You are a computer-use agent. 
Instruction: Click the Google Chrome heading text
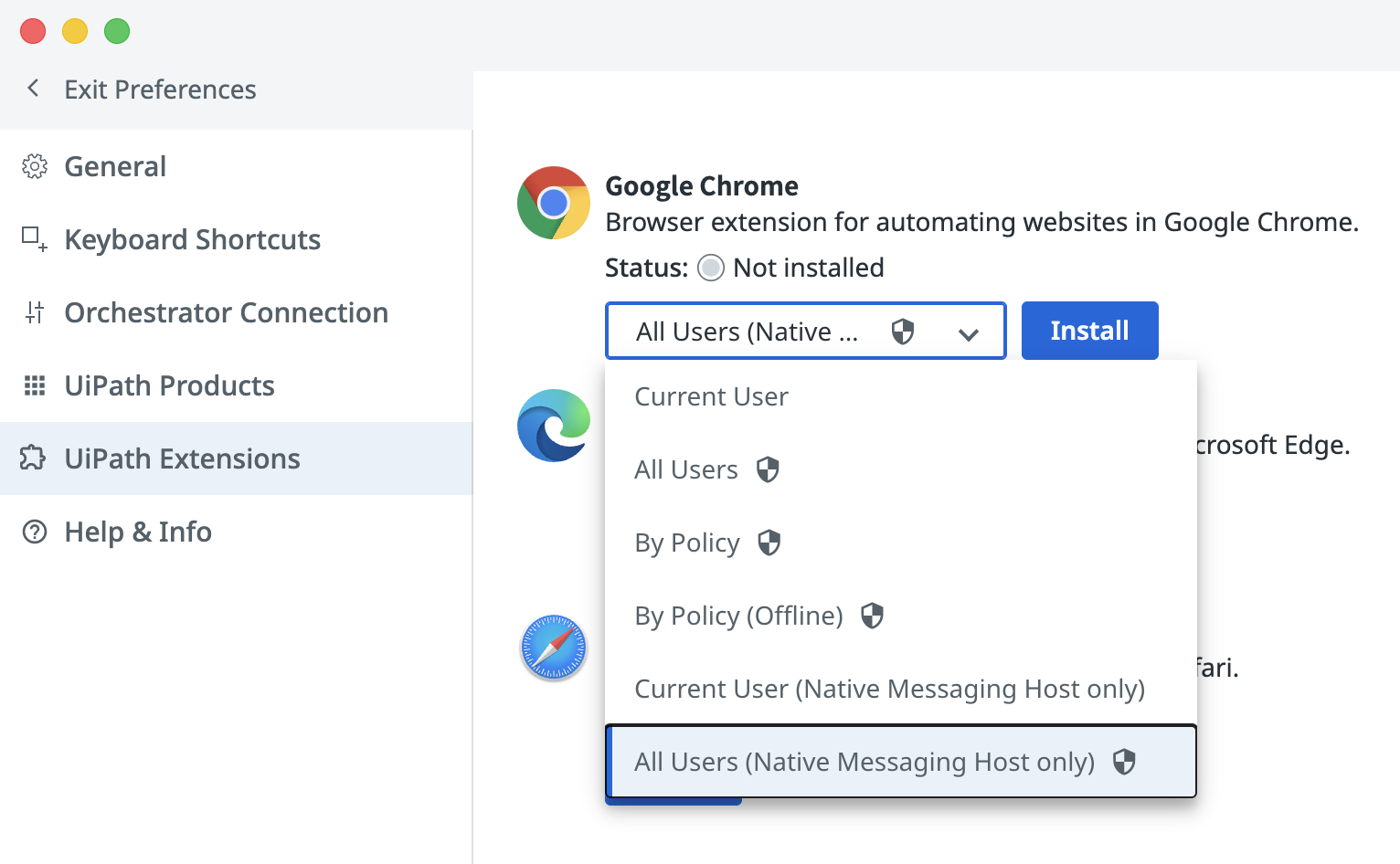point(702,185)
